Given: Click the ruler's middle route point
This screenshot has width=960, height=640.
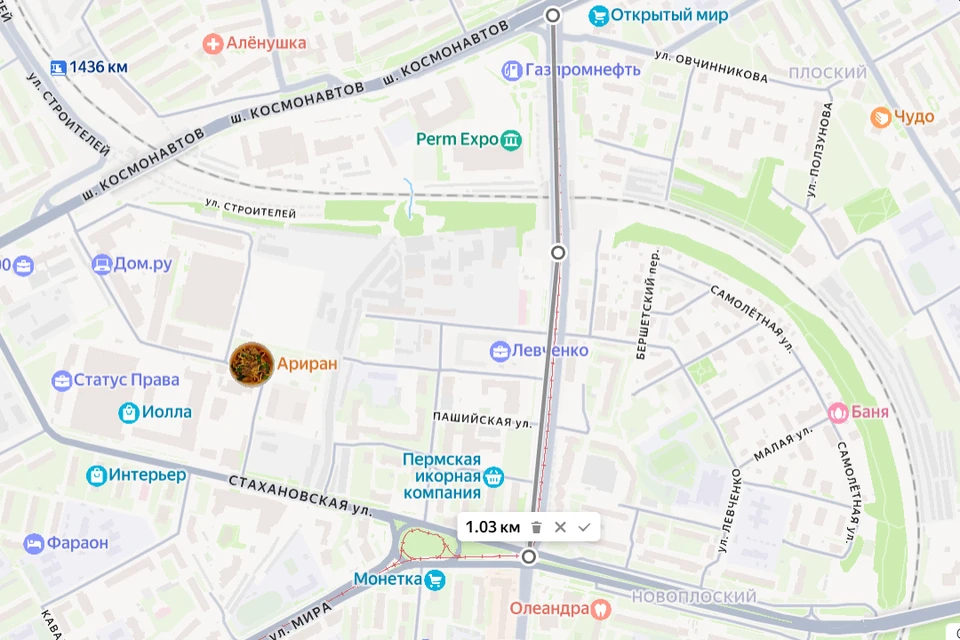Looking at the screenshot, I should tap(558, 252).
